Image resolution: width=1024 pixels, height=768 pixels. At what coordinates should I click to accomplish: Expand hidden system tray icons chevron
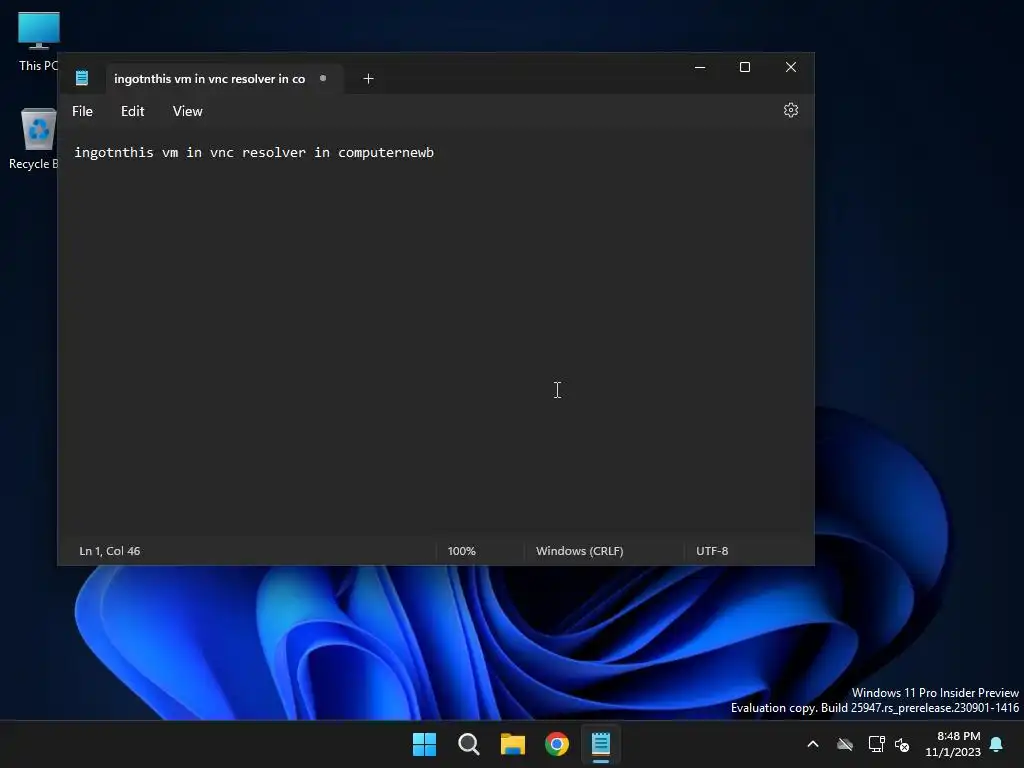[x=813, y=744]
